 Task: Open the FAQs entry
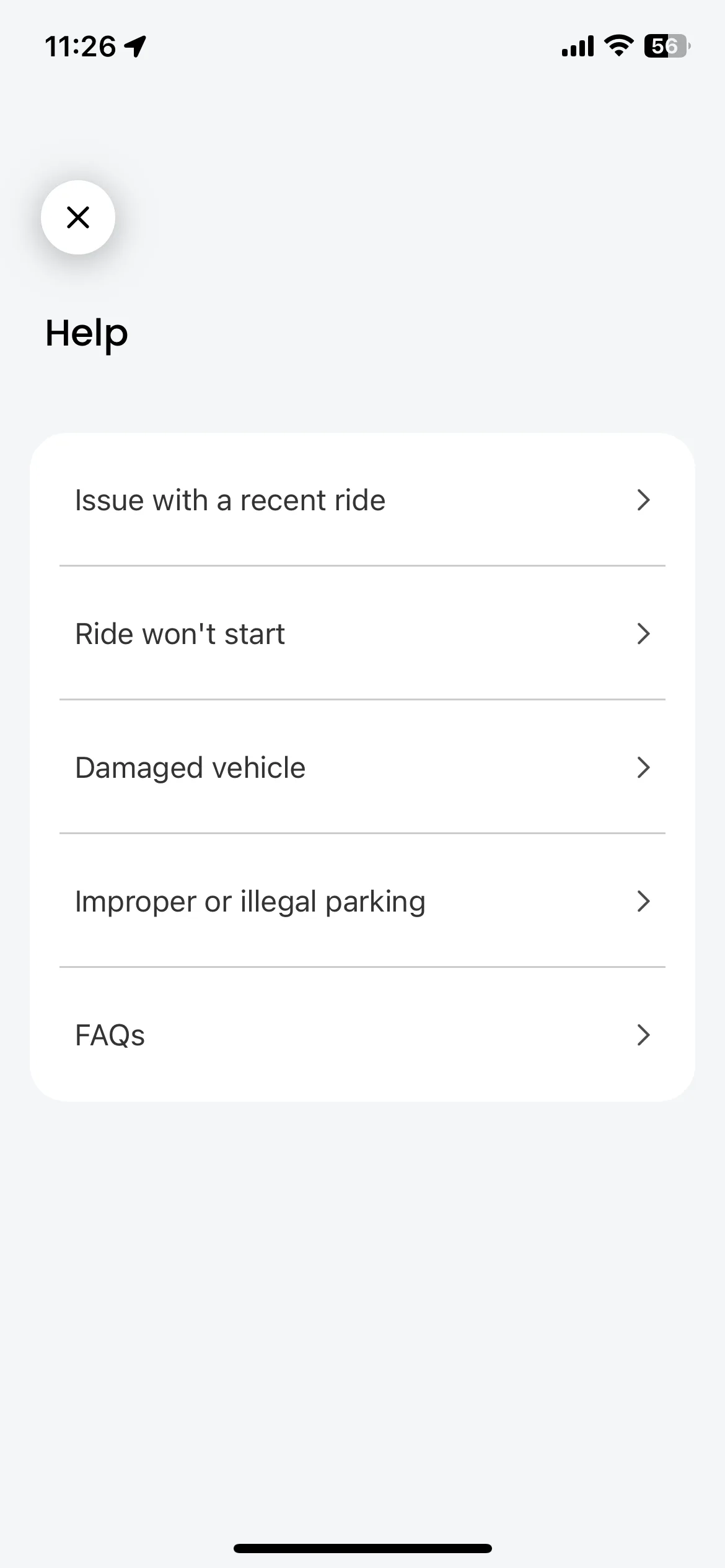(362, 1034)
